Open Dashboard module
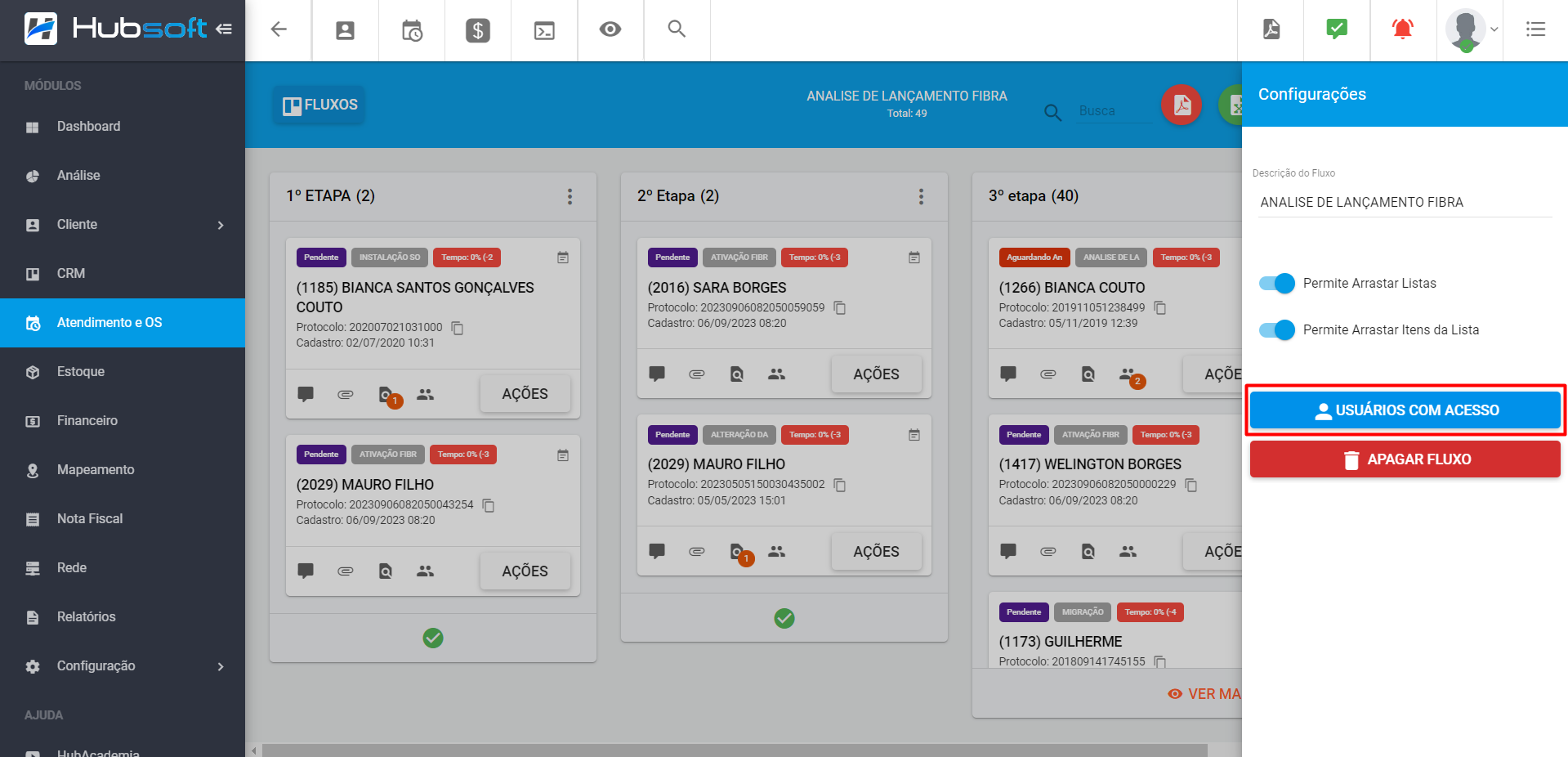Screen dimensions: 1568x757 (x=123, y=127)
